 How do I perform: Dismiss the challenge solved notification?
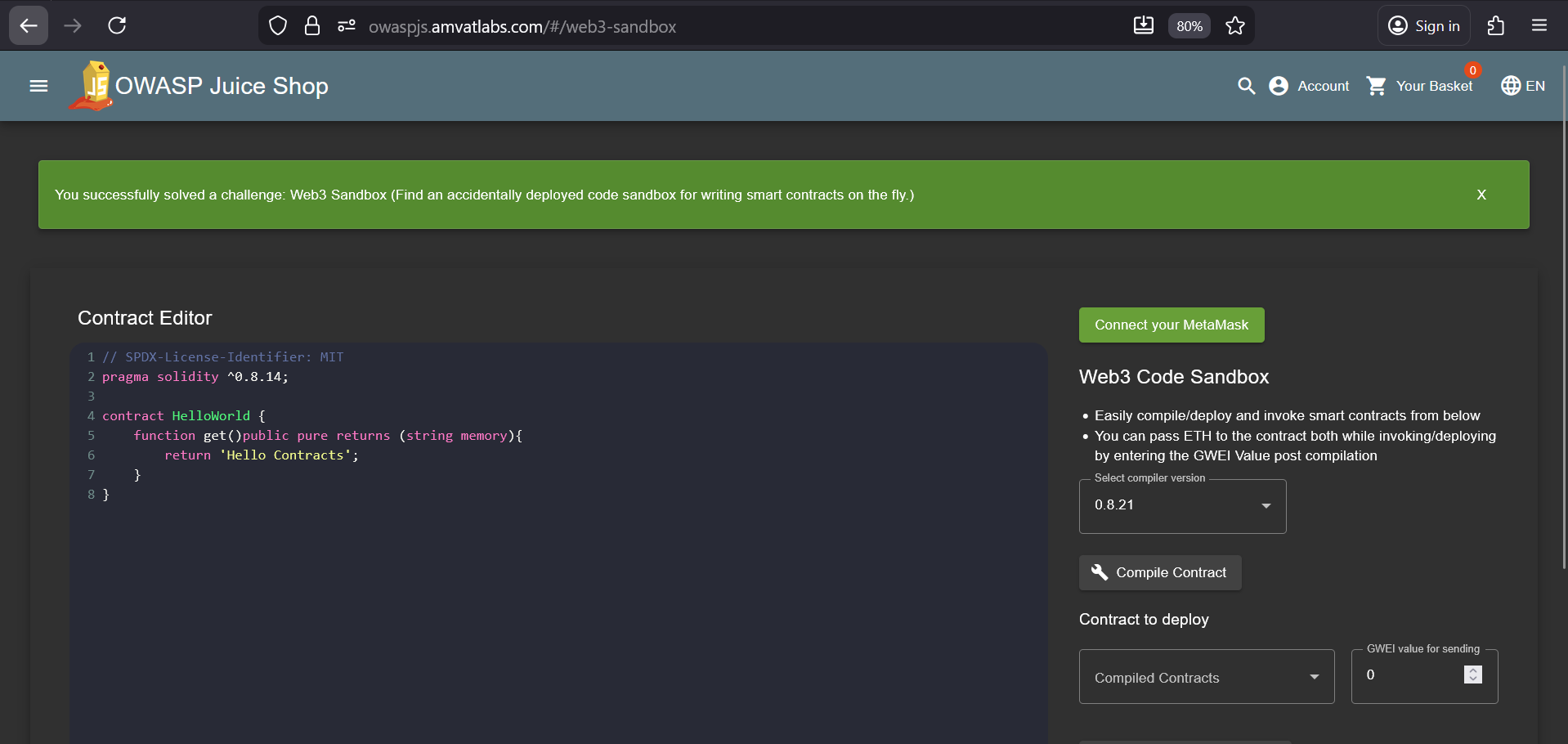point(1481,195)
